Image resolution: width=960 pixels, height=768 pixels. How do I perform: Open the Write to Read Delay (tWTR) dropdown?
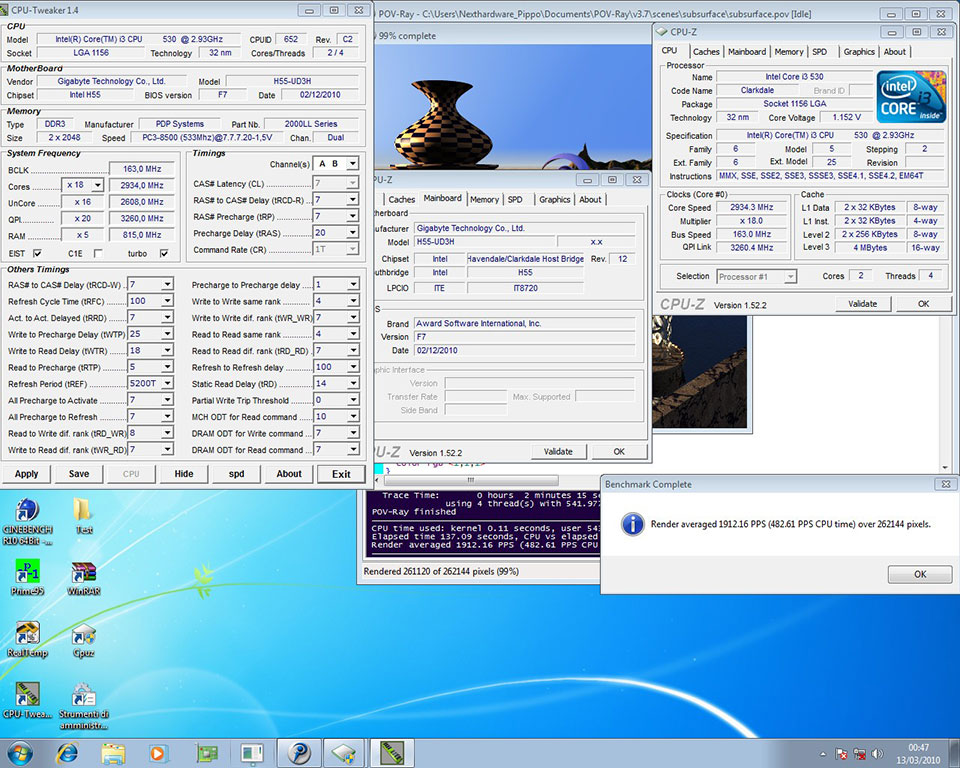(x=167, y=350)
